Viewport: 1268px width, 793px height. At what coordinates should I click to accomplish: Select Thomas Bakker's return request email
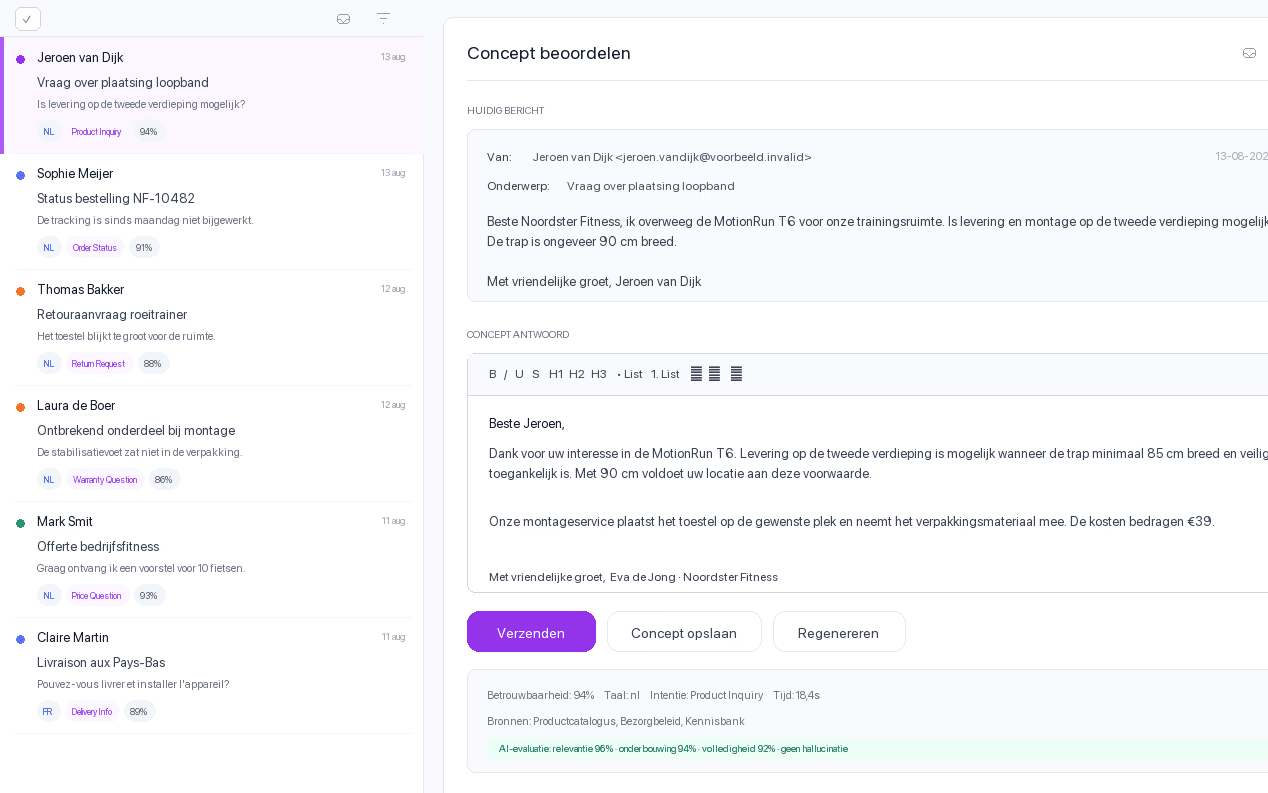212,327
